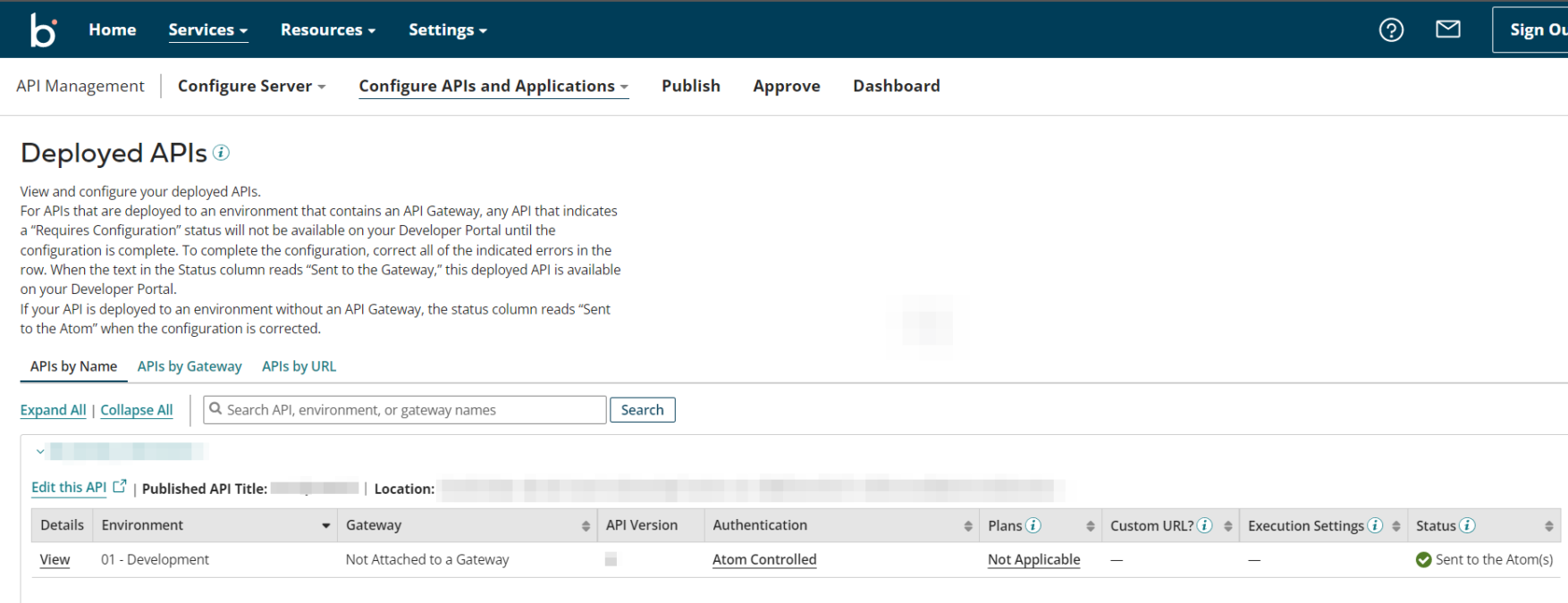Sort by the Environment column arrow
Screen dimensions: 1568x603
325,526
